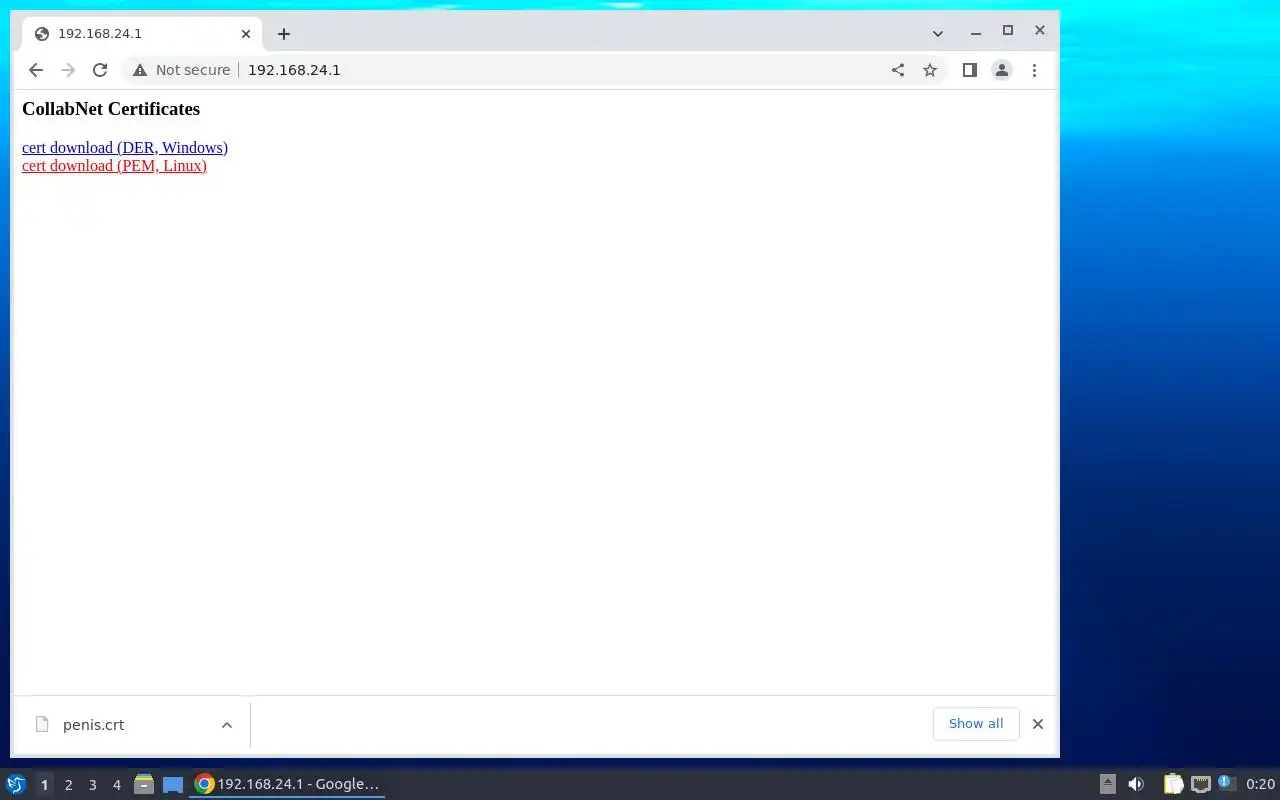Image resolution: width=1280 pixels, height=800 pixels.
Task: Go back using the browser back arrow
Action: pyautogui.click(x=36, y=70)
